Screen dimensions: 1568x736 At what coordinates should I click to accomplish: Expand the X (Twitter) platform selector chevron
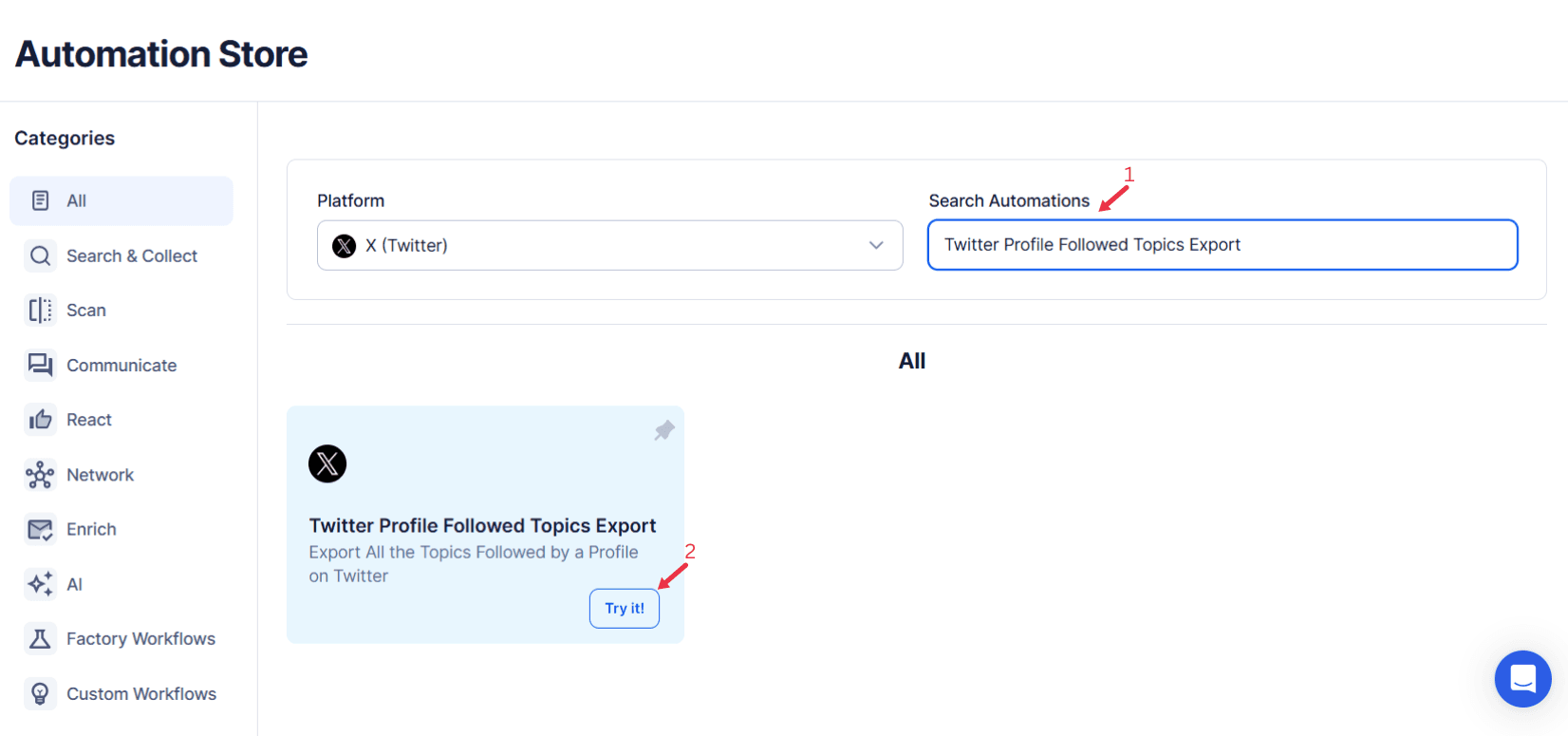(x=876, y=245)
